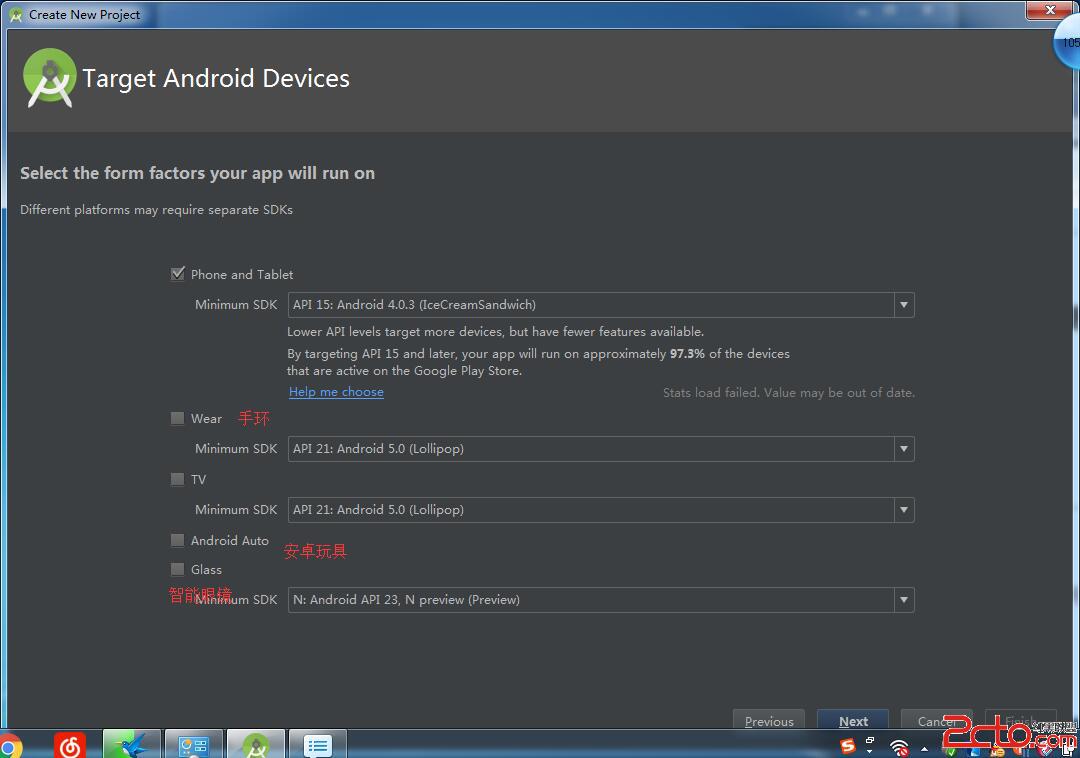1080x758 pixels.
Task: Click the Stats load failed message text
Action: coord(789,392)
